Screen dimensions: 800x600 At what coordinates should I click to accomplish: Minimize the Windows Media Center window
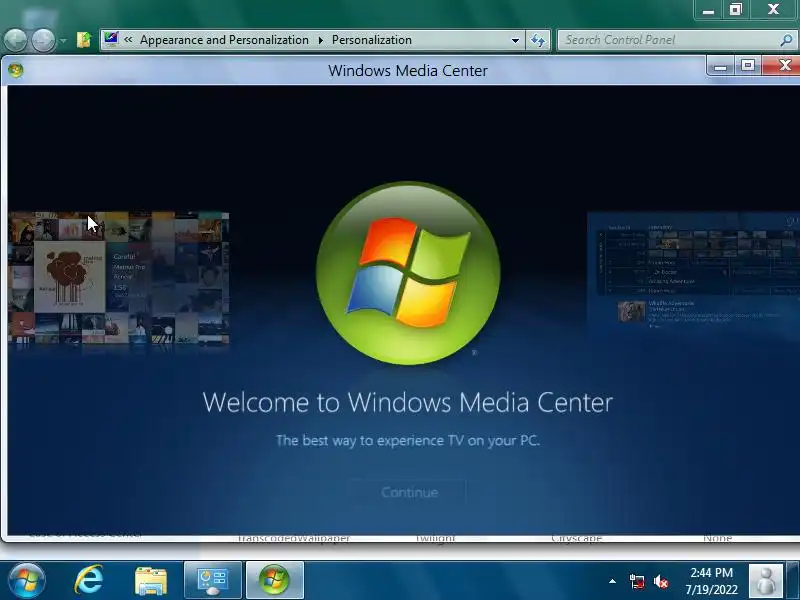pos(720,66)
